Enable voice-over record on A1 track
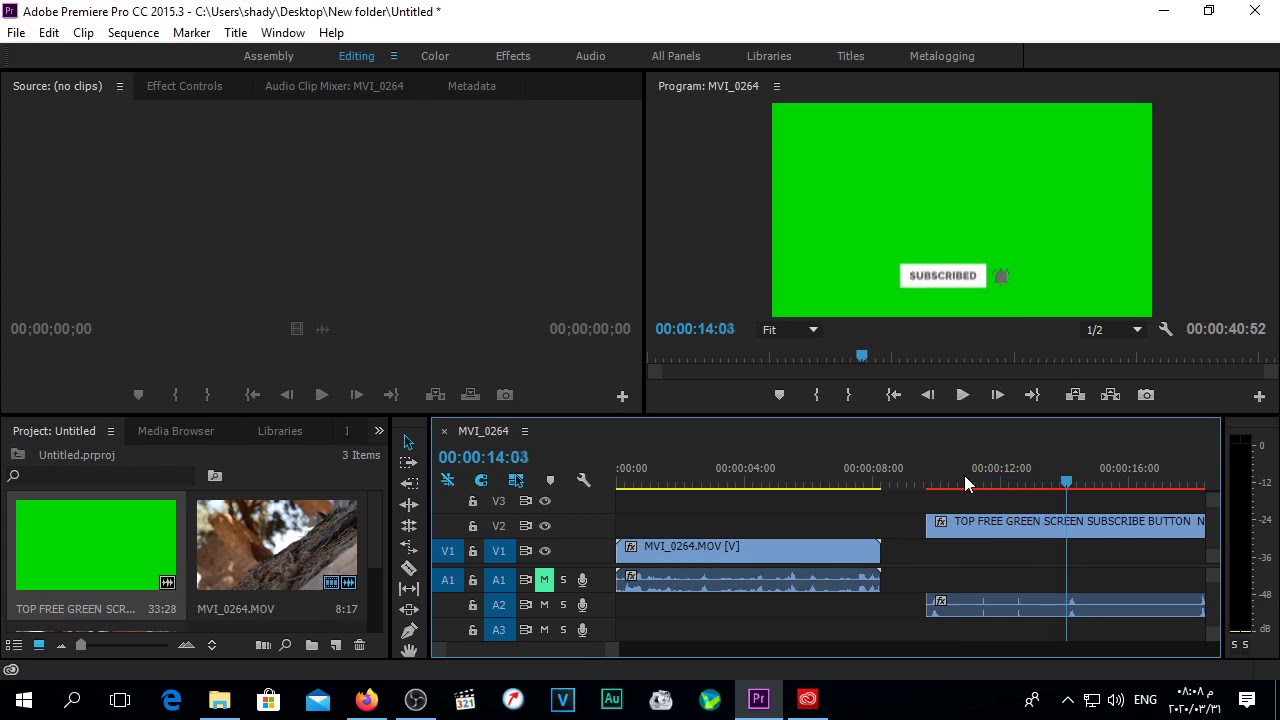 (x=582, y=580)
